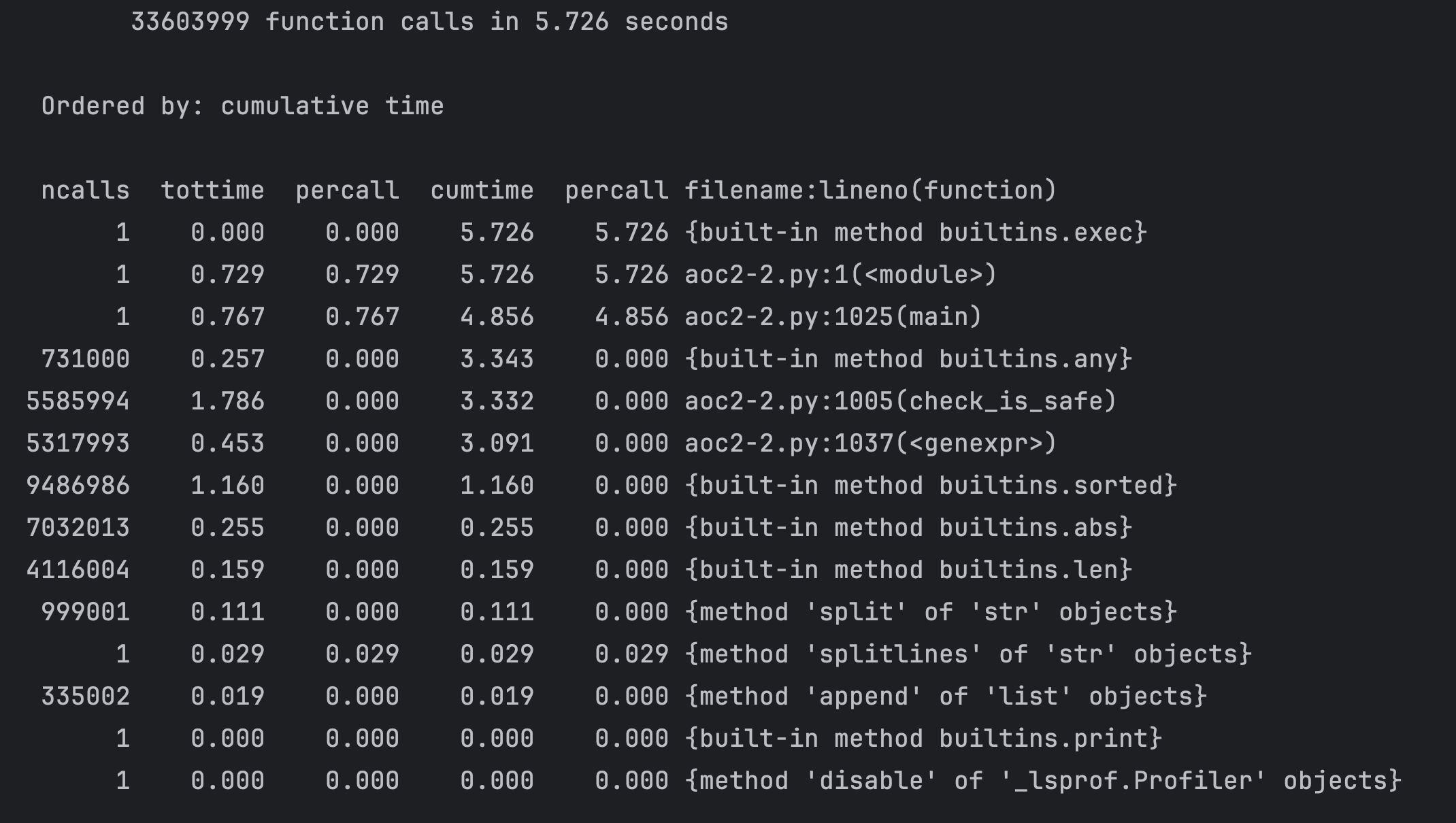Image resolution: width=1456 pixels, height=823 pixels.
Task: Click the builtins.sorted row text
Action: coord(931,486)
